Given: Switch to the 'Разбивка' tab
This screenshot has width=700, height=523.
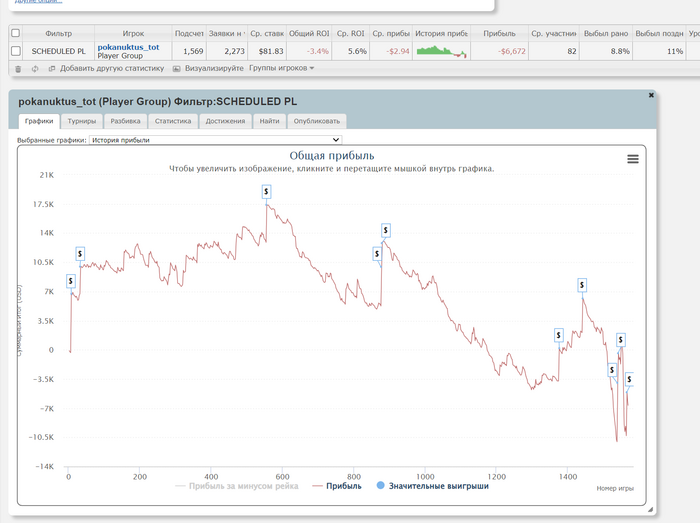Looking at the screenshot, I should point(125,121).
